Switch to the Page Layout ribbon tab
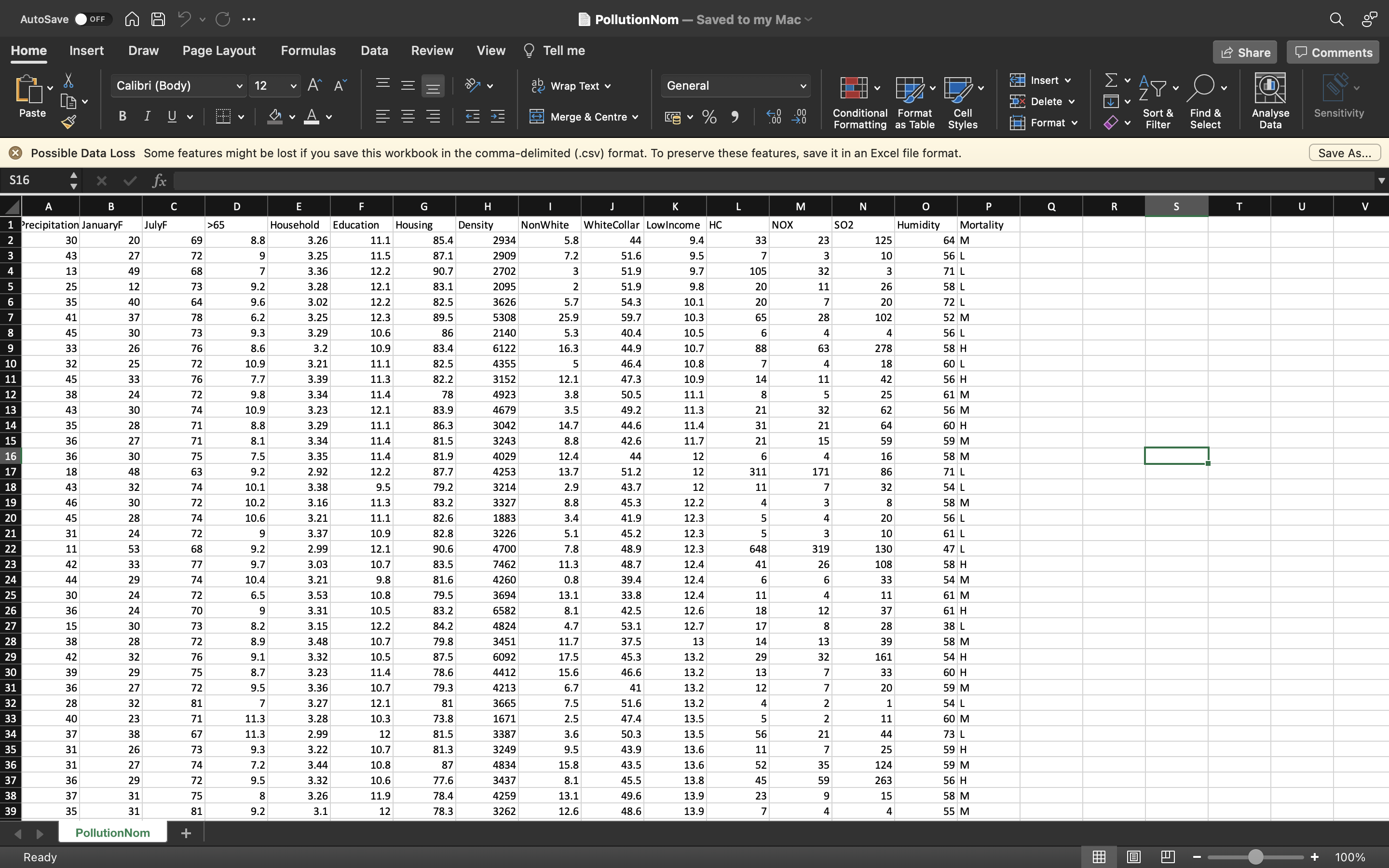1389x868 pixels. [x=218, y=51]
